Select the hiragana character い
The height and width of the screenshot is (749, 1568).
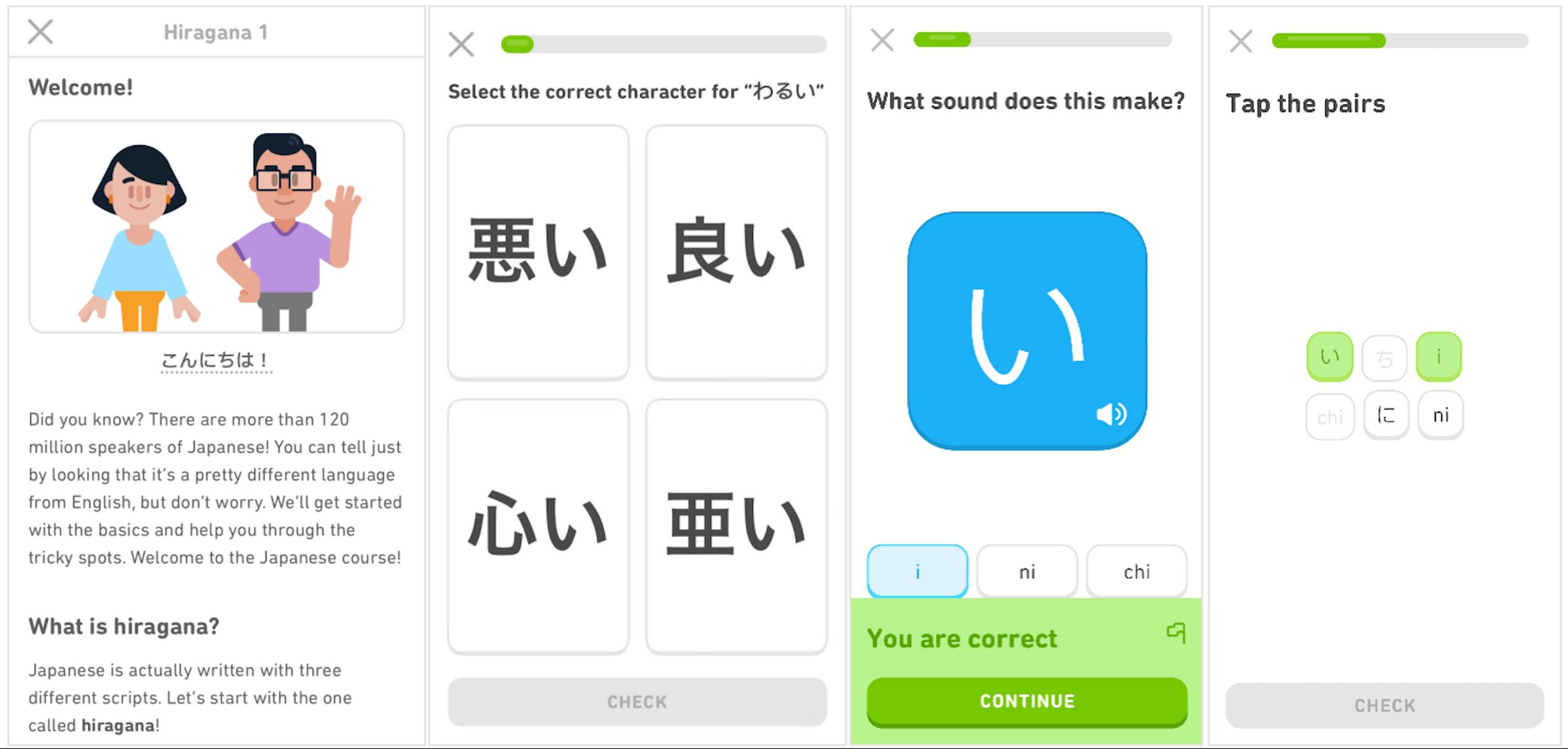[1331, 356]
